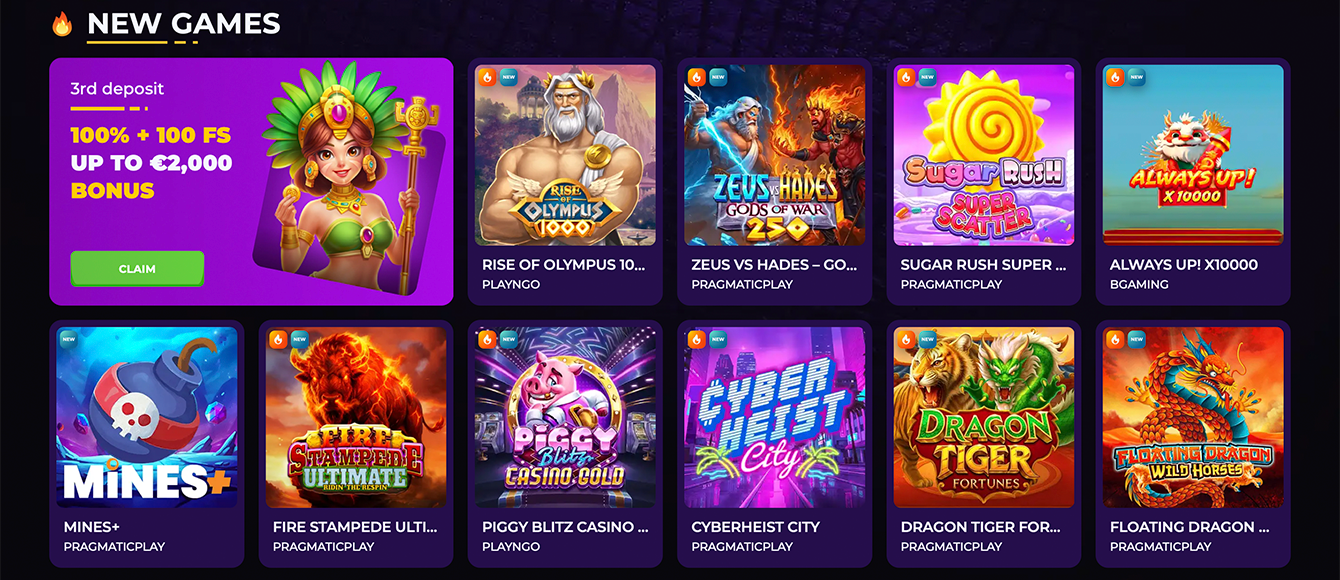Click the NEW badge on the Mines+ tile
This screenshot has width=1340, height=580.
tap(69, 339)
